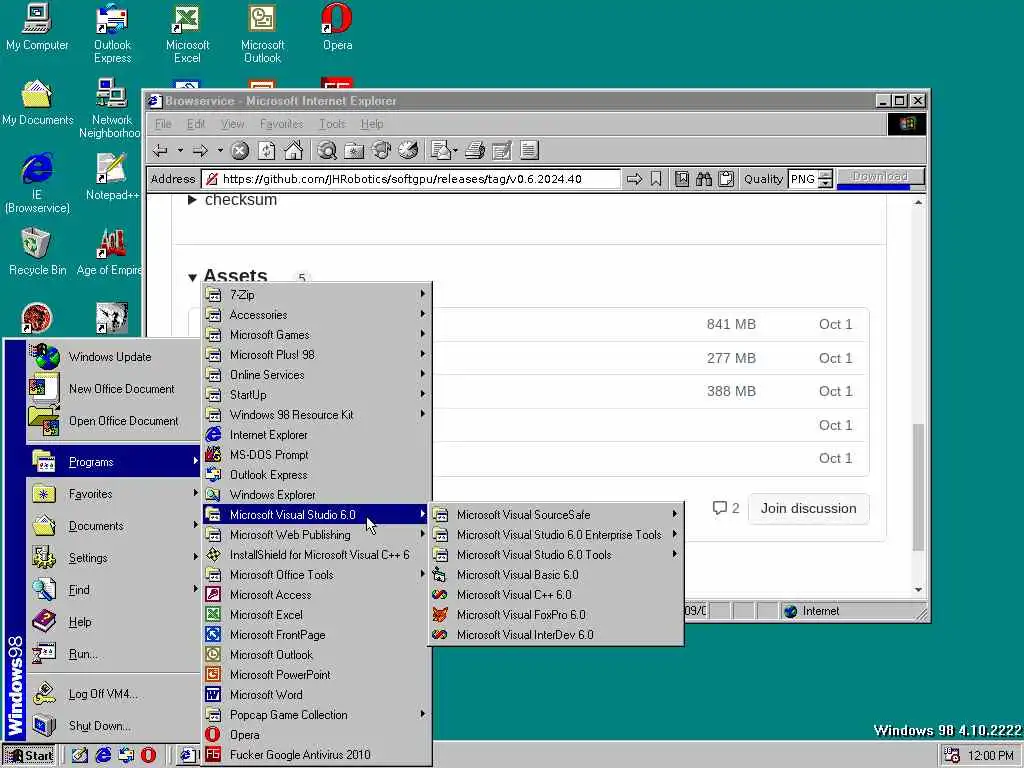Select the Notepad++ desktop icon

pyautogui.click(x=112, y=176)
